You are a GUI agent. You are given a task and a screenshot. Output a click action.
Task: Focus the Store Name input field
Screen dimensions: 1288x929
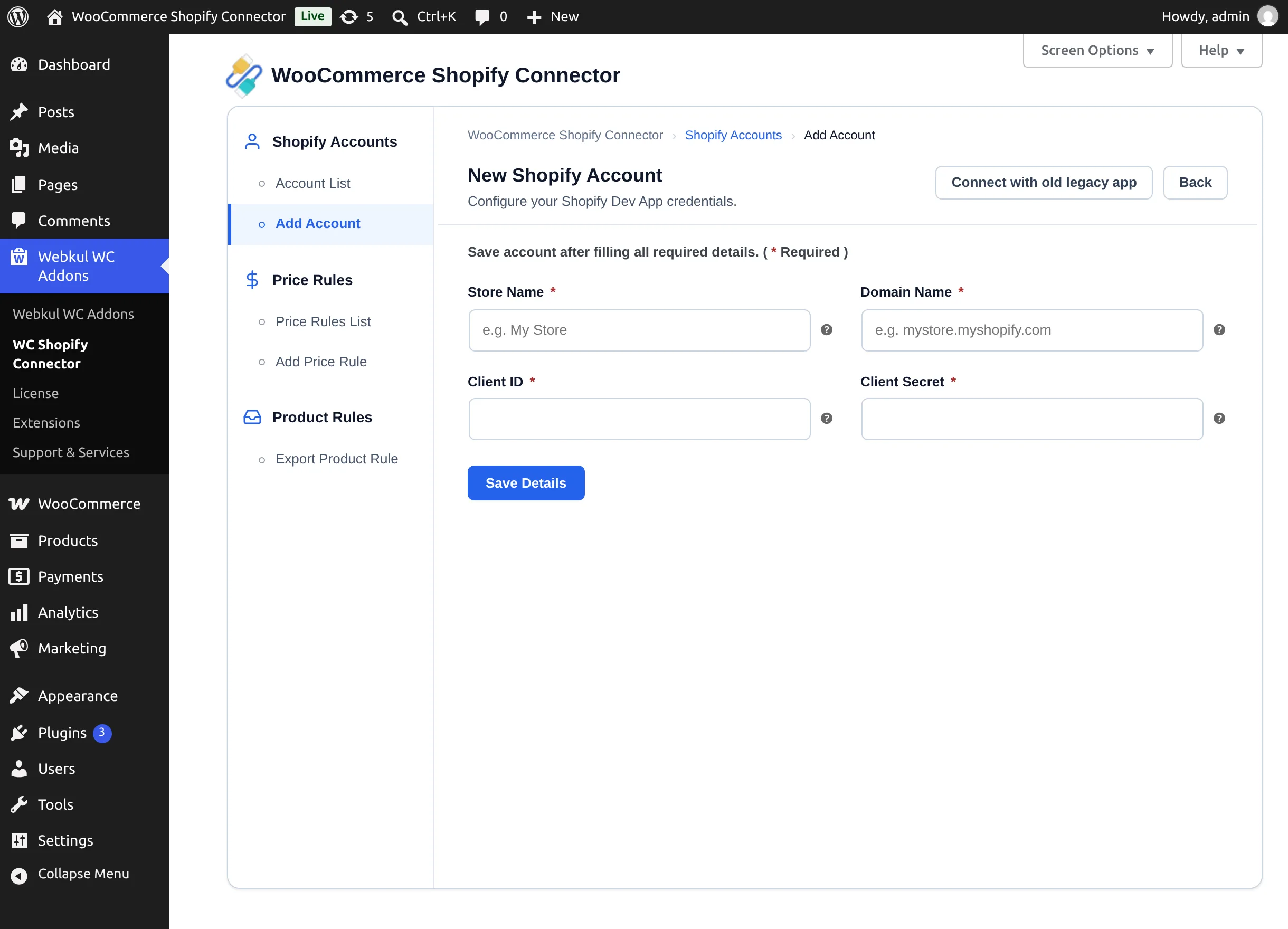pyautogui.click(x=639, y=330)
